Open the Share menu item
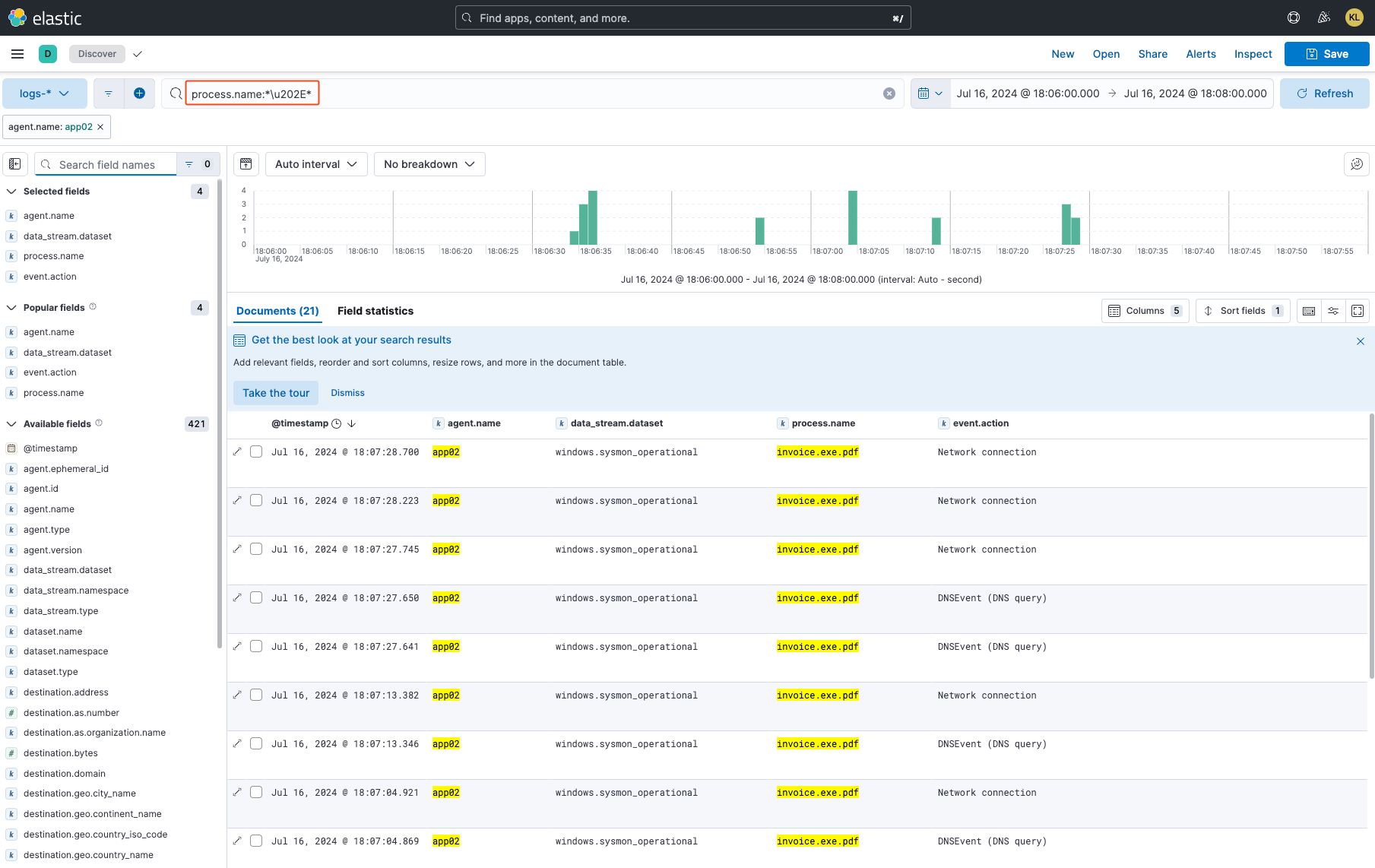 pos(1152,54)
